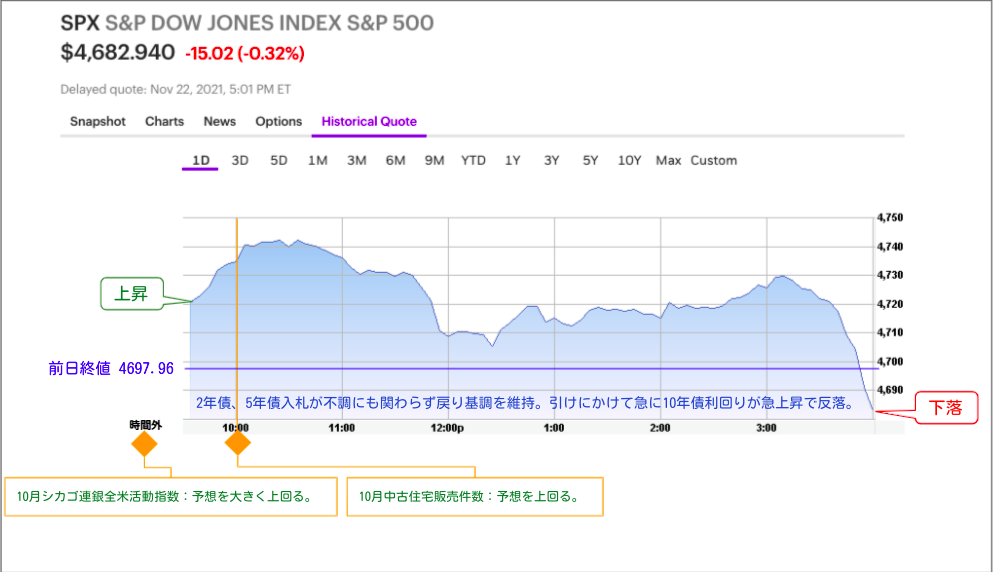
Task: Click the 11:00 time axis label
Action: [x=341, y=428]
